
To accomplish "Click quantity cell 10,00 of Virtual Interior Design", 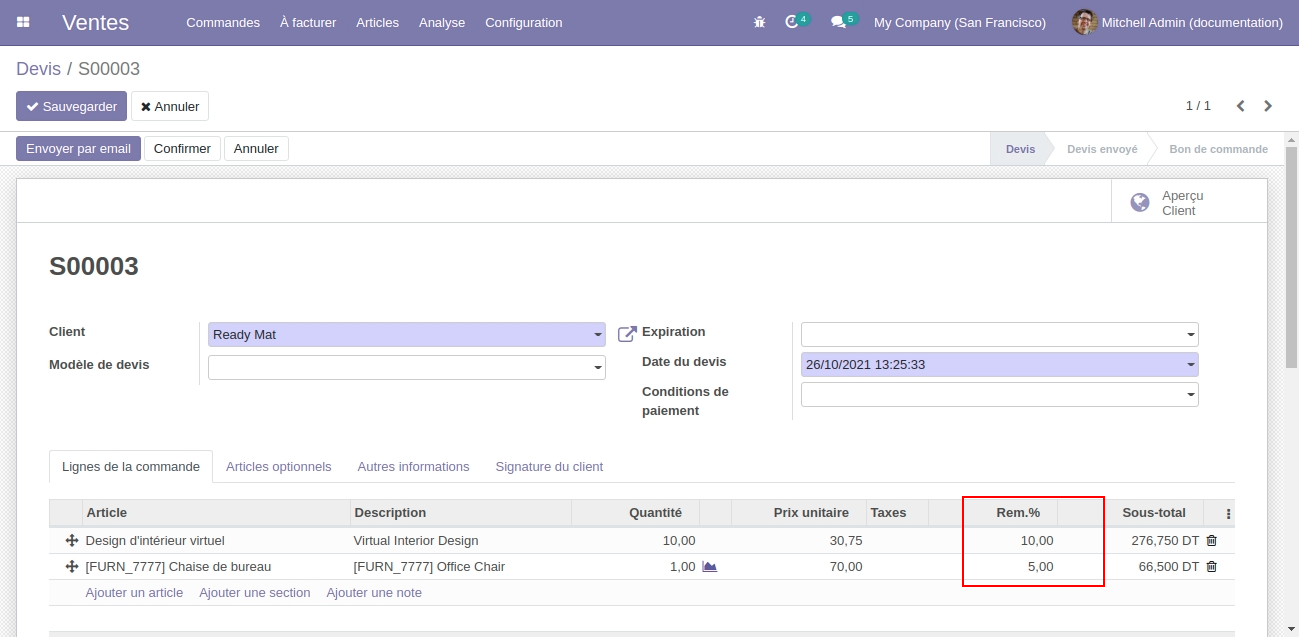I will click(635, 541).
